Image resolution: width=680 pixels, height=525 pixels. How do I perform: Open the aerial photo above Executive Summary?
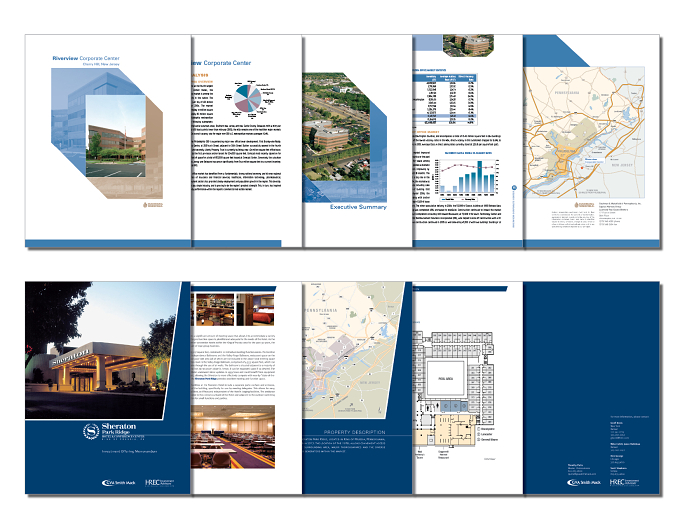tap(336, 127)
